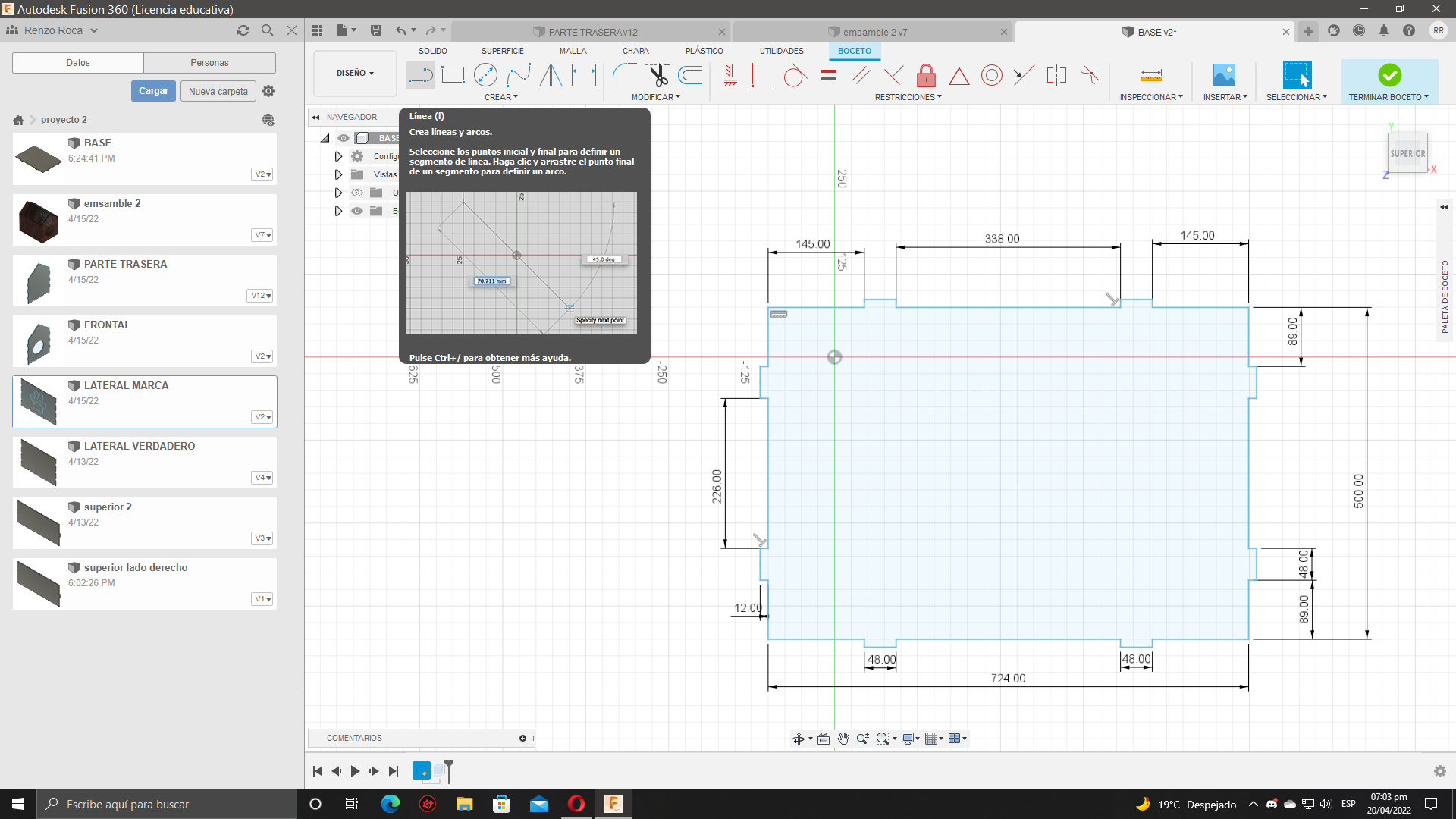Jump to timeline start
The image size is (1456, 819).
coord(318,771)
